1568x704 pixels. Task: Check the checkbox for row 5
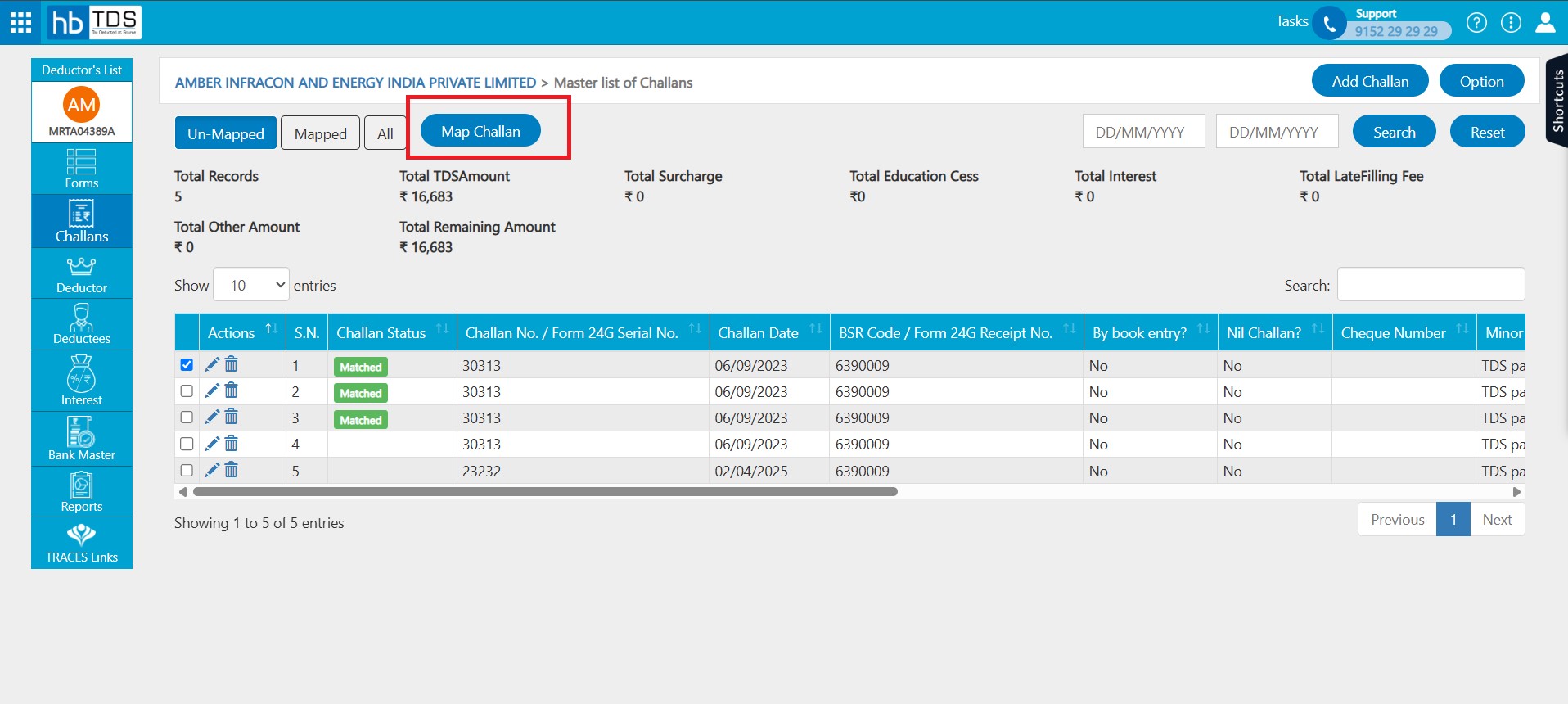(x=187, y=470)
